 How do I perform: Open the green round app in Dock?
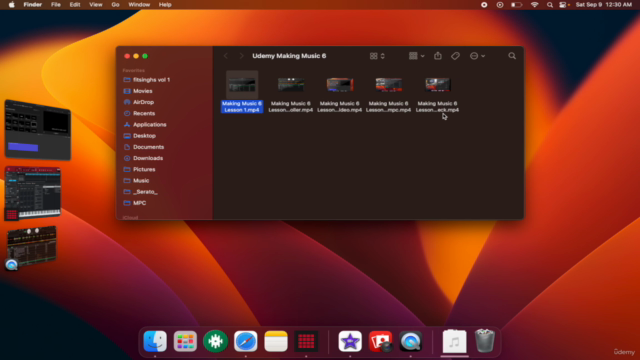click(216, 341)
